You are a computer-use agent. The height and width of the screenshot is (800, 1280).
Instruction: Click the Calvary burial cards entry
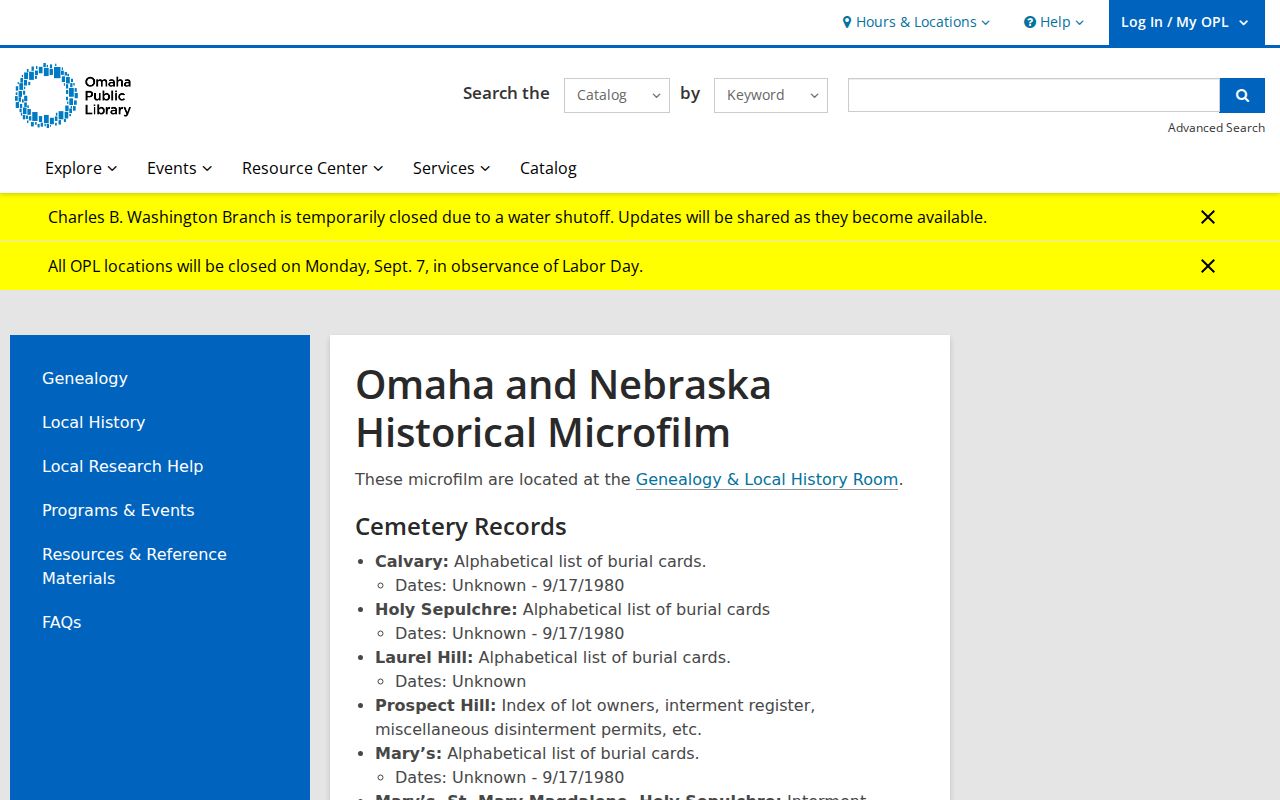click(540, 561)
